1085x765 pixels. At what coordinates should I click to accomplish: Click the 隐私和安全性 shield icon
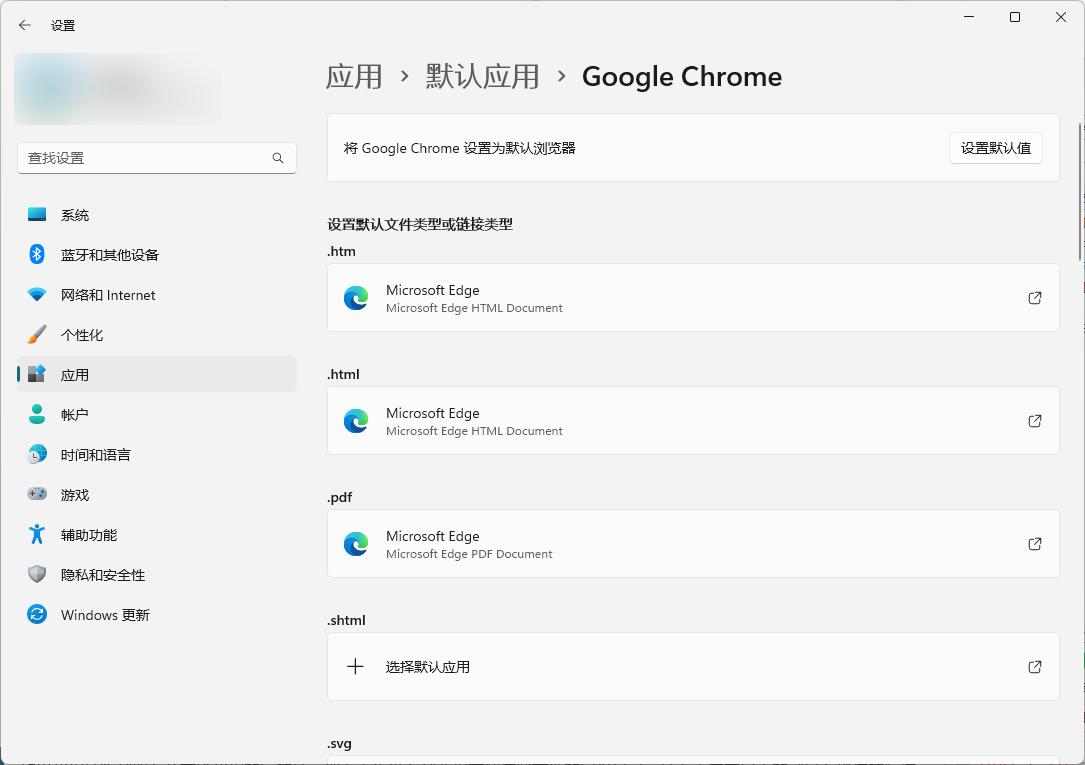(36, 575)
